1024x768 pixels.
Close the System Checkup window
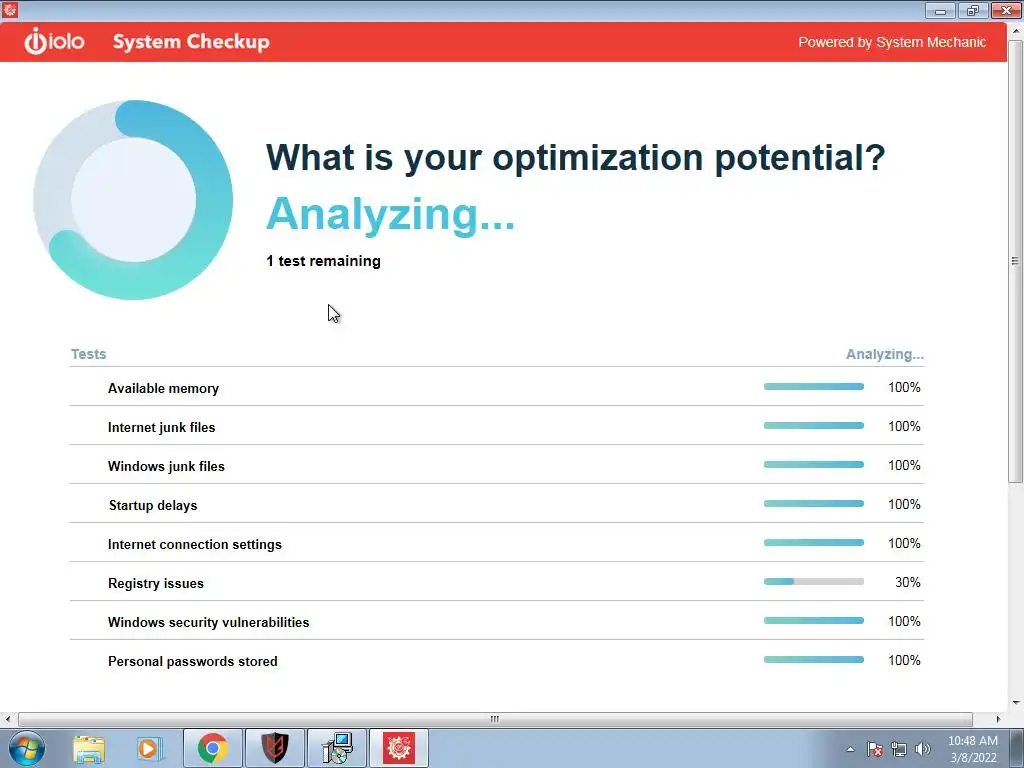click(x=1006, y=10)
